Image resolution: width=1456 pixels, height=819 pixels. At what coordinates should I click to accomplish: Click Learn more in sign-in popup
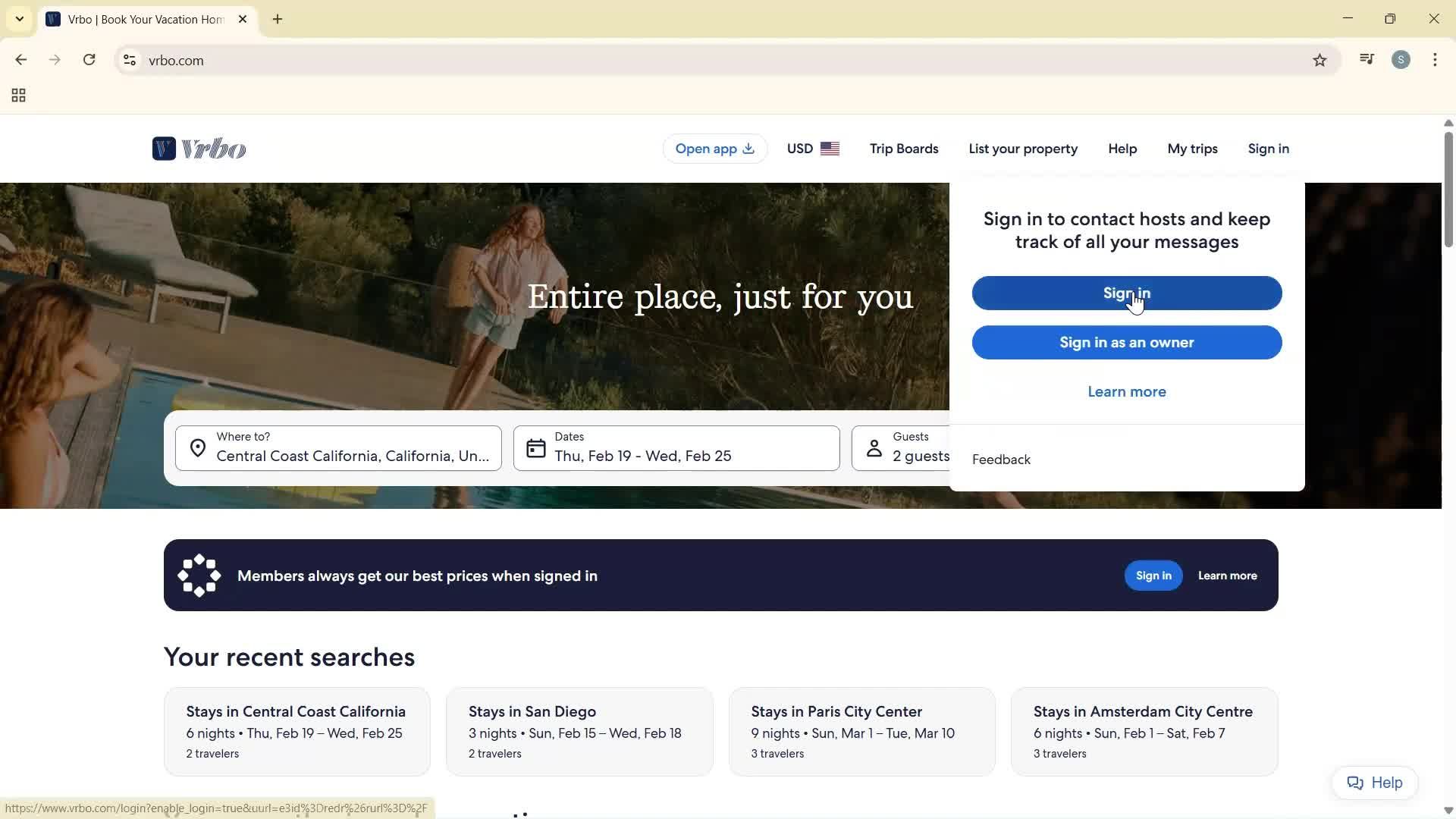click(1126, 392)
